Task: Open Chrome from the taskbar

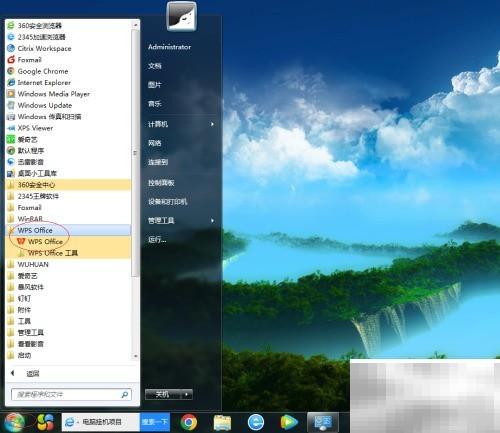Action: [x=189, y=422]
